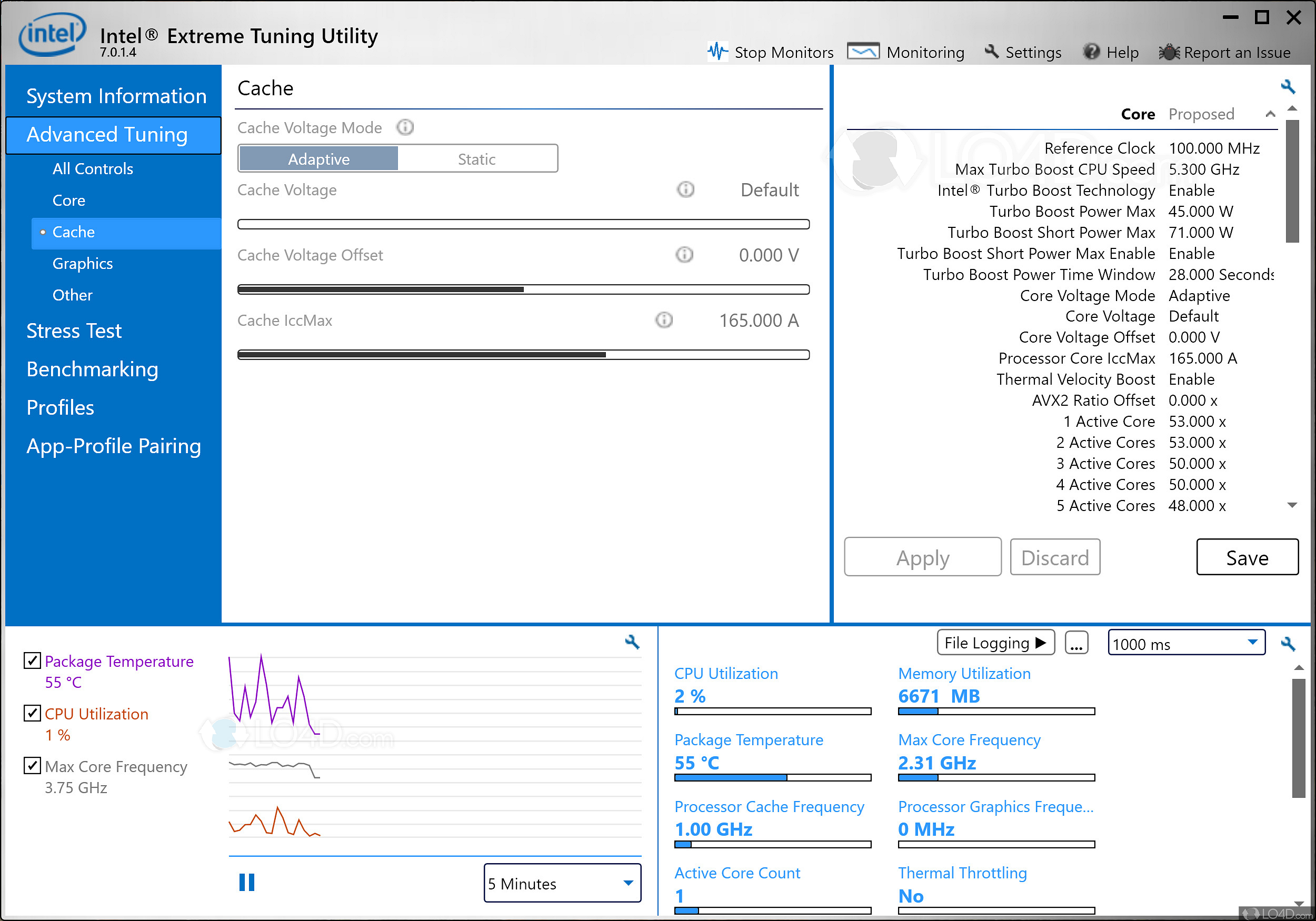Screen dimensions: 1316x921
Task: Click the Stop Monitors icon
Action: tap(718, 52)
